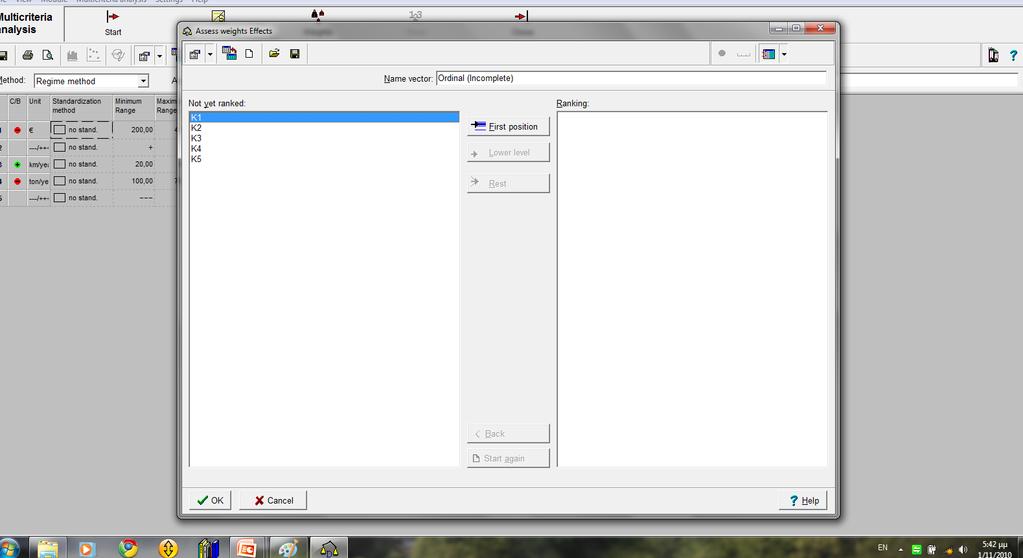Select K3 in the Not yet ranked list

[x=324, y=138]
